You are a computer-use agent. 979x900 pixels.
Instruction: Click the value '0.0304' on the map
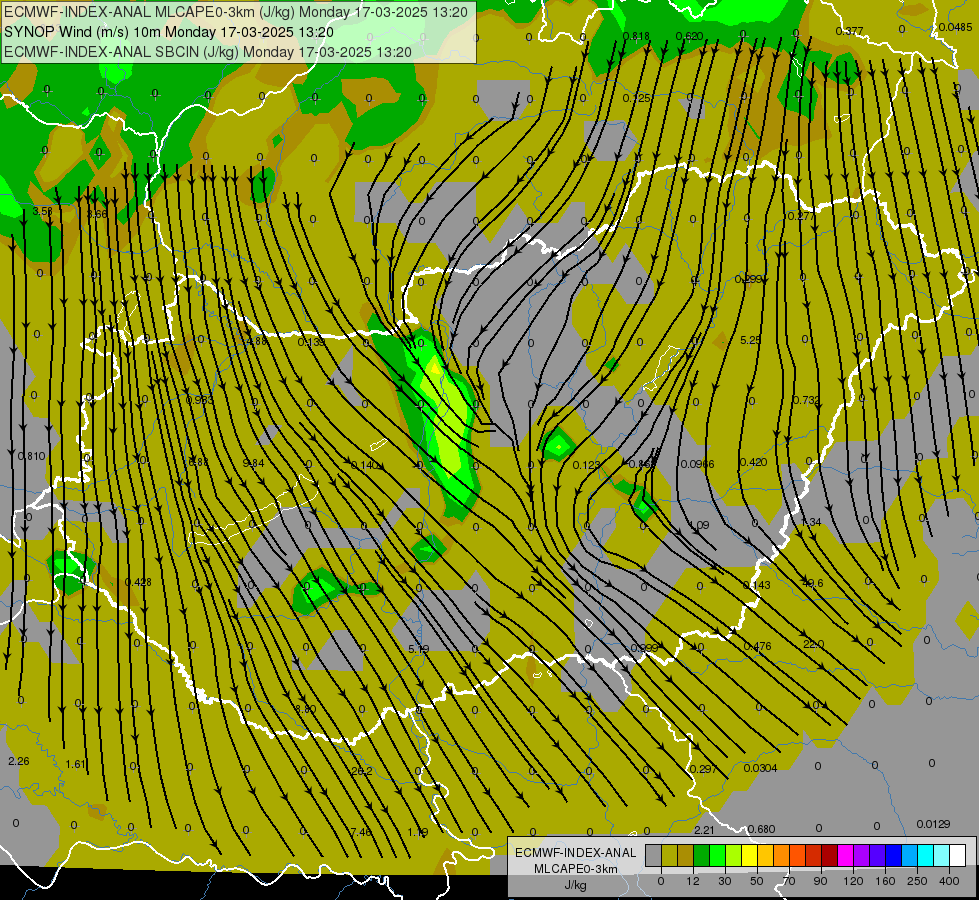760,768
